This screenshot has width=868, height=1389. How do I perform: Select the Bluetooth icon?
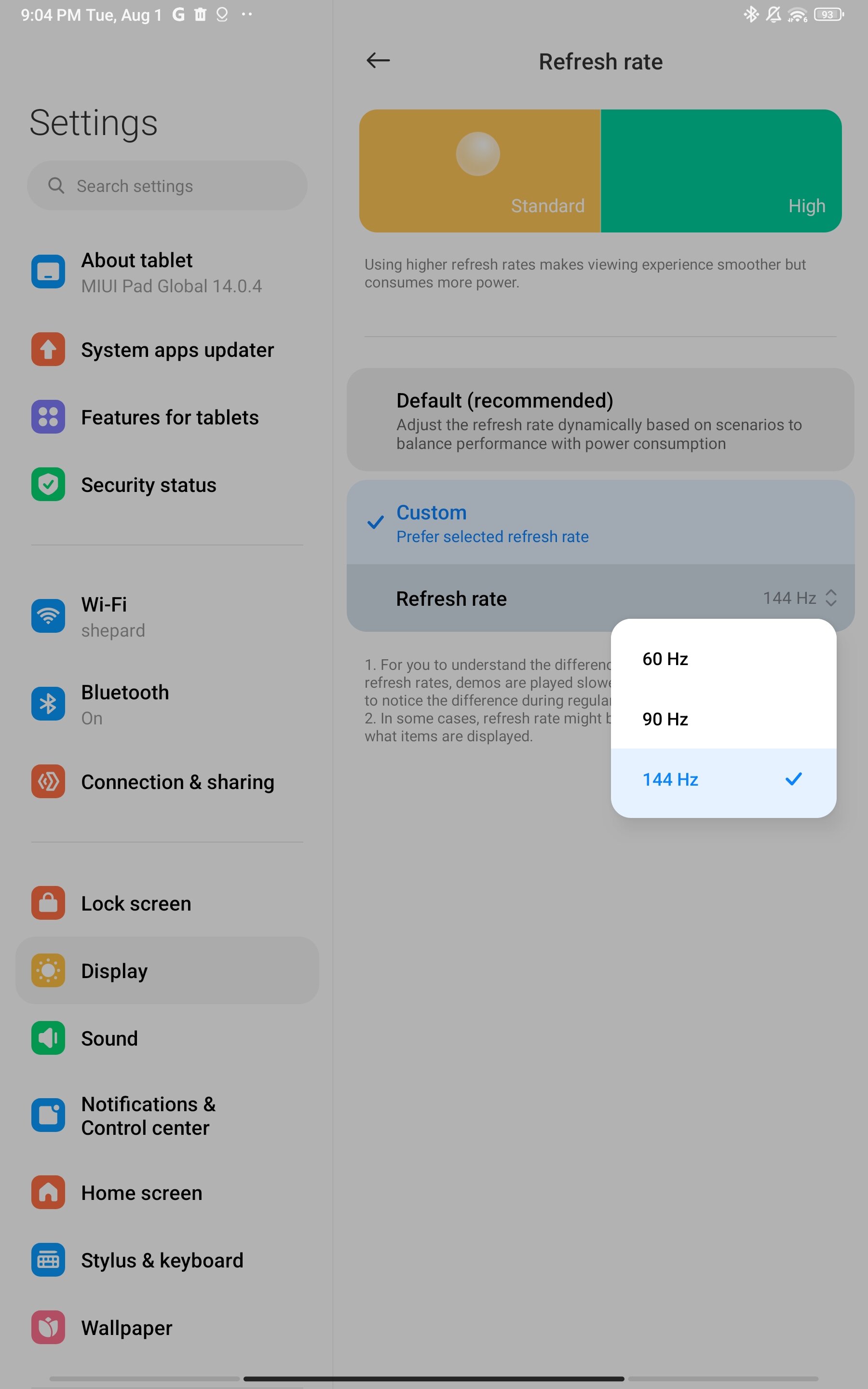[48, 704]
